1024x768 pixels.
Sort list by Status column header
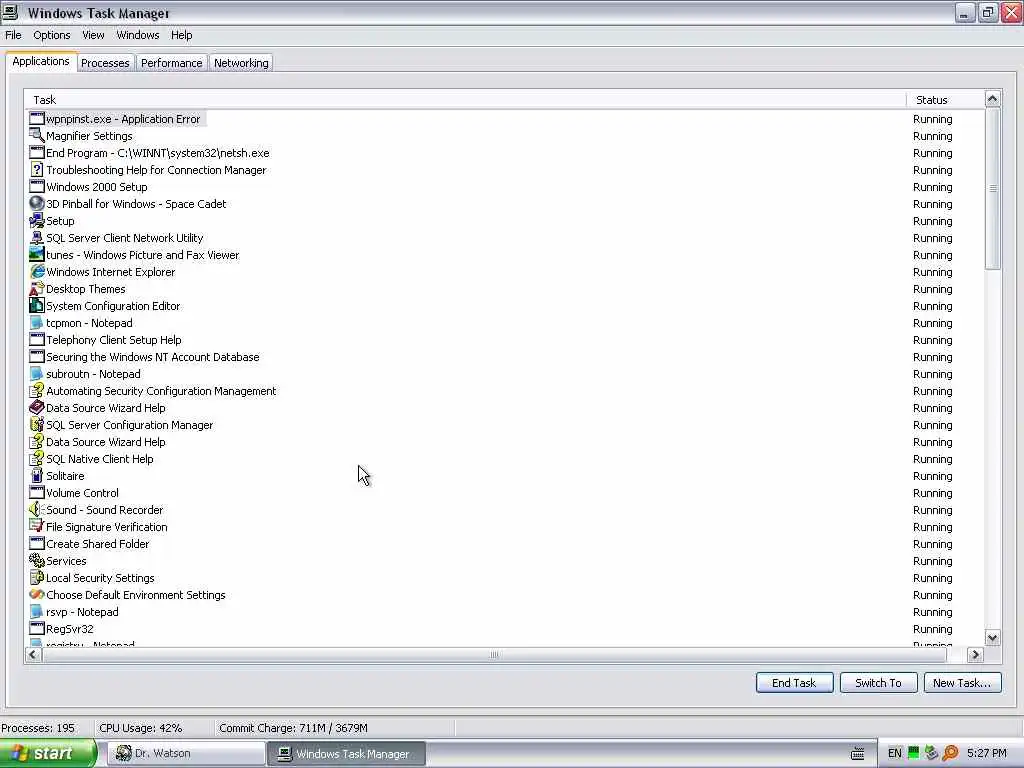[x=945, y=100]
